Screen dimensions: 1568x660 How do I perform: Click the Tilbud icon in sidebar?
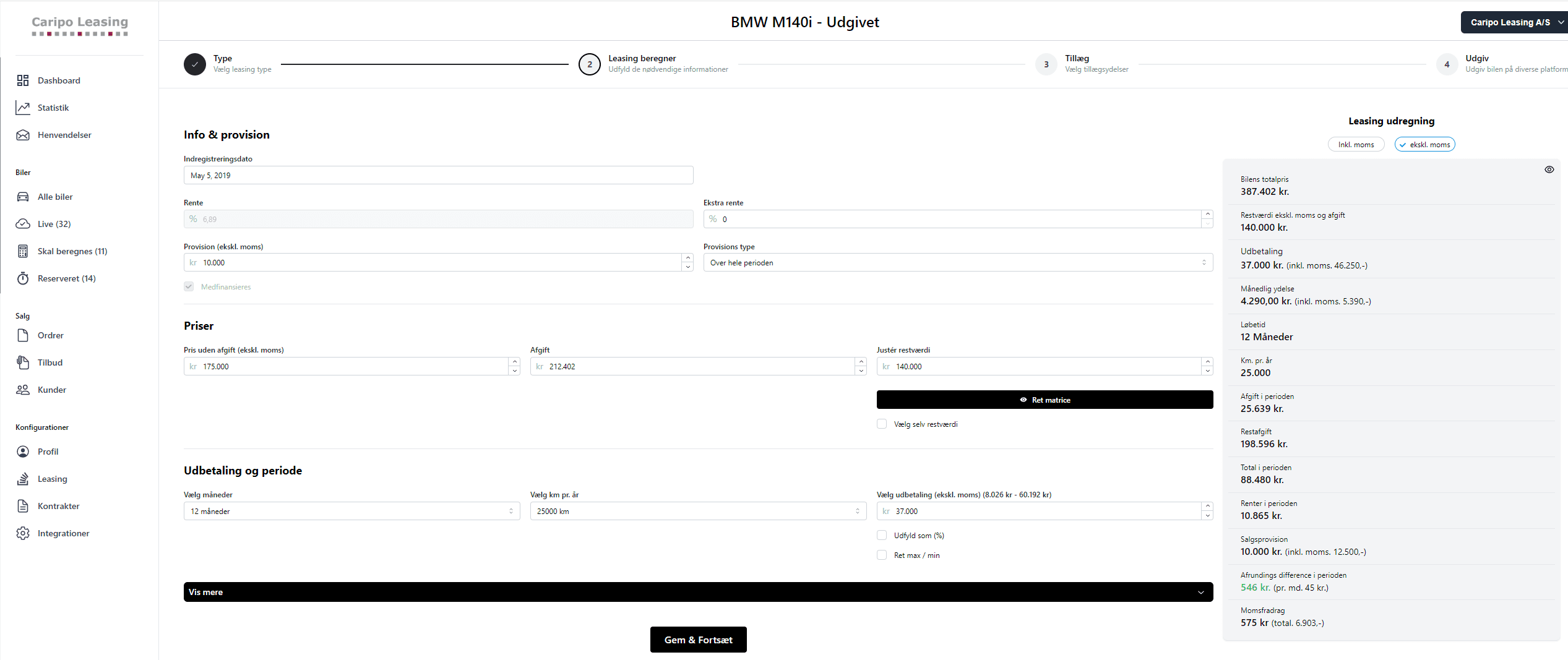pos(23,362)
